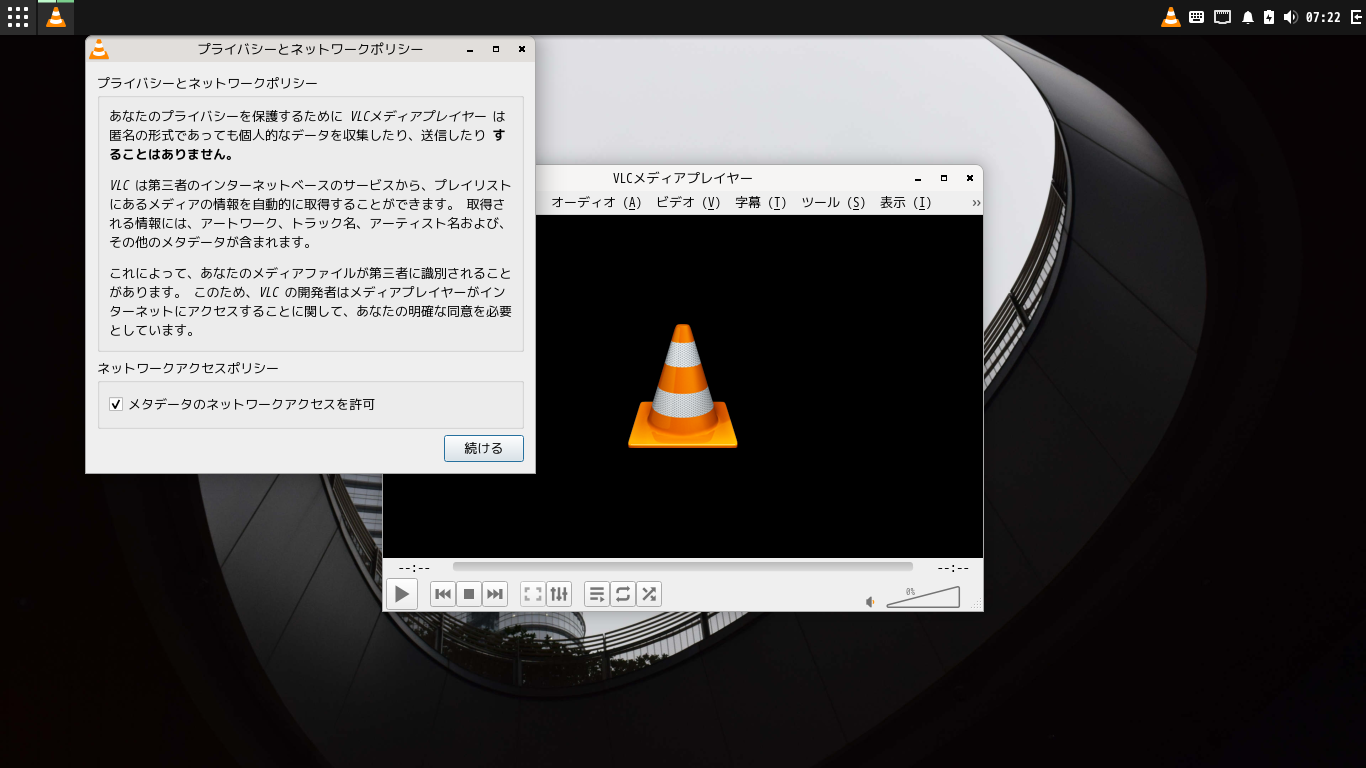Image resolution: width=1366 pixels, height=768 pixels.
Task: Click the logout session icon
Action: click(x=1355, y=17)
